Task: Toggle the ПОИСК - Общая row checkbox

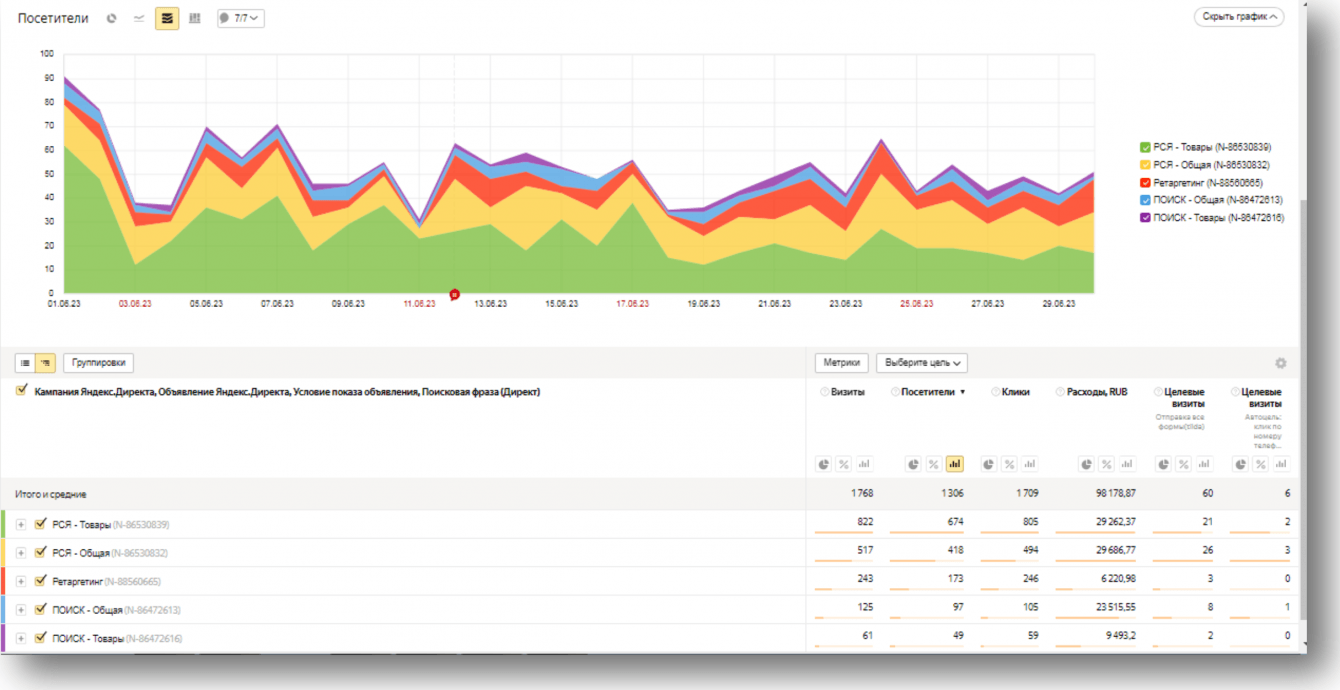Action: click(x=41, y=609)
